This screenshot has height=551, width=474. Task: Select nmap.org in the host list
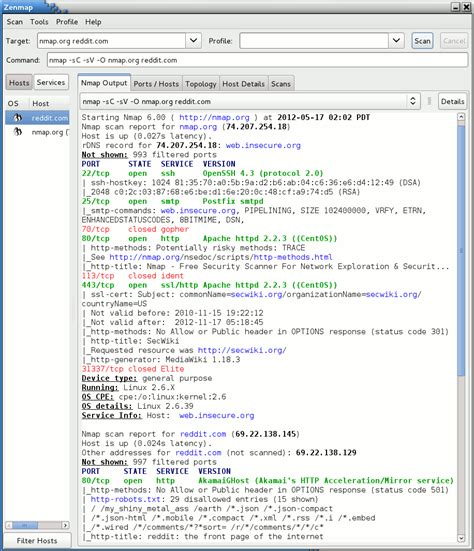pyautogui.click(x=37, y=132)
